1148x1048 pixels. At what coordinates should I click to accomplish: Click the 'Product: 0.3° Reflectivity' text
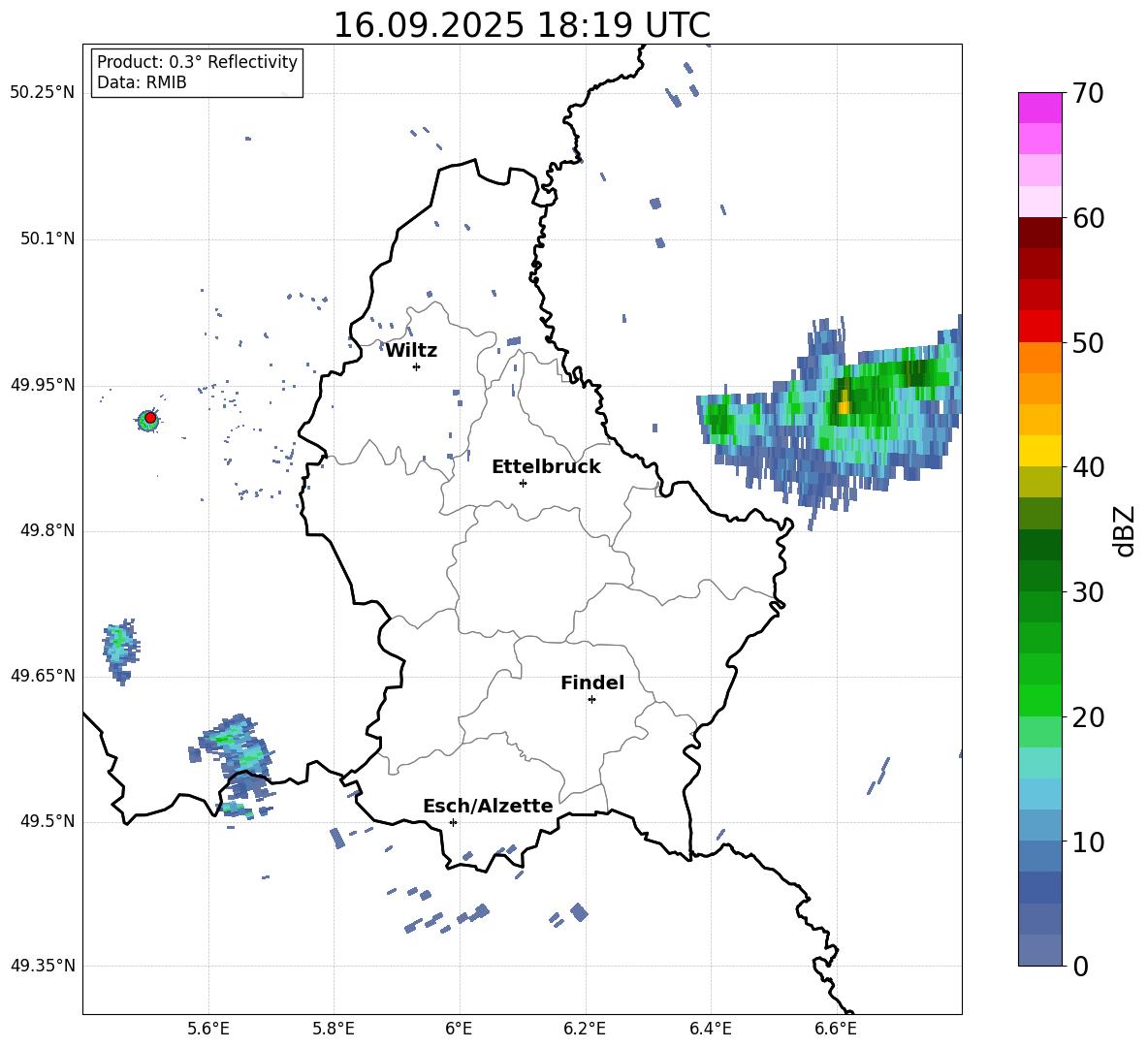(x=197, y=62)
